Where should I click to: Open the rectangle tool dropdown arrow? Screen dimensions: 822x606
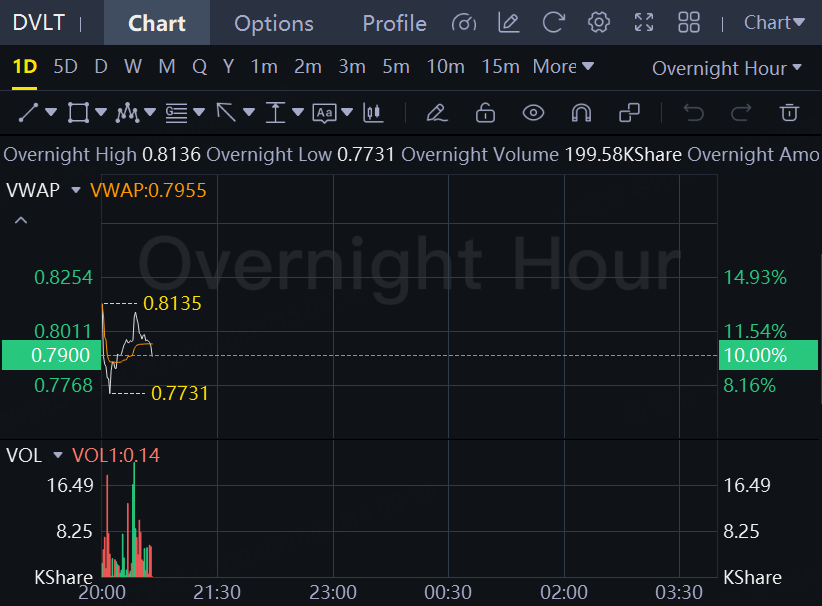101,112
